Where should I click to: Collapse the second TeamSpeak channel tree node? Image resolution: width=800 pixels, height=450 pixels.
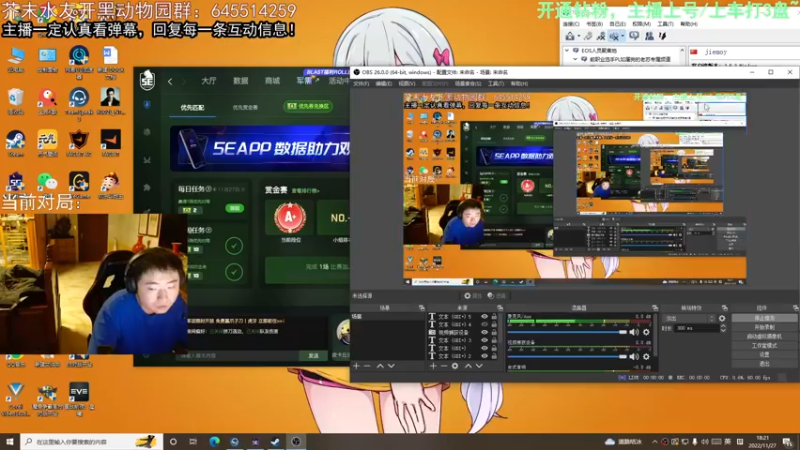coord(576,59)
